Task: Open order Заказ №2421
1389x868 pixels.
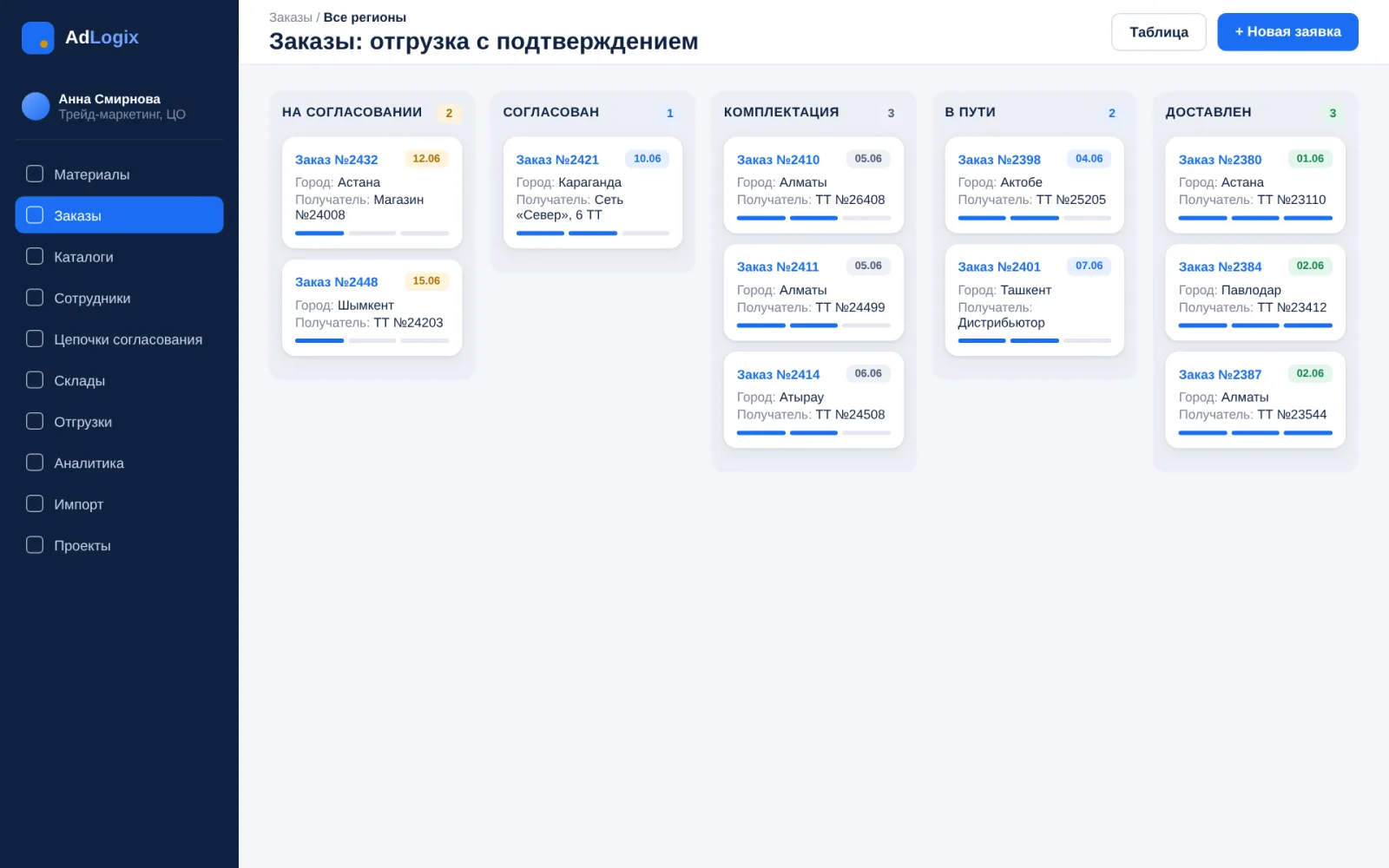Action: tap(557, 160)
